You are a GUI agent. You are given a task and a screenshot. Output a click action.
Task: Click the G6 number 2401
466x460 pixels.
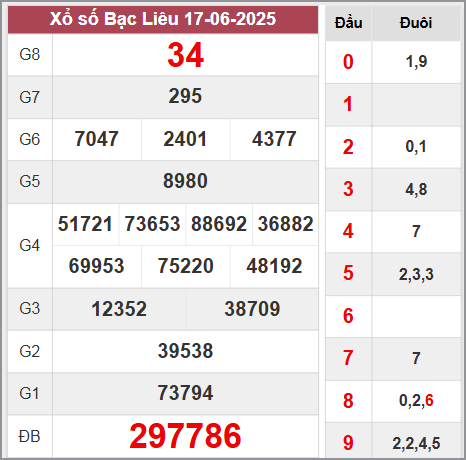(x=185, y=139)
